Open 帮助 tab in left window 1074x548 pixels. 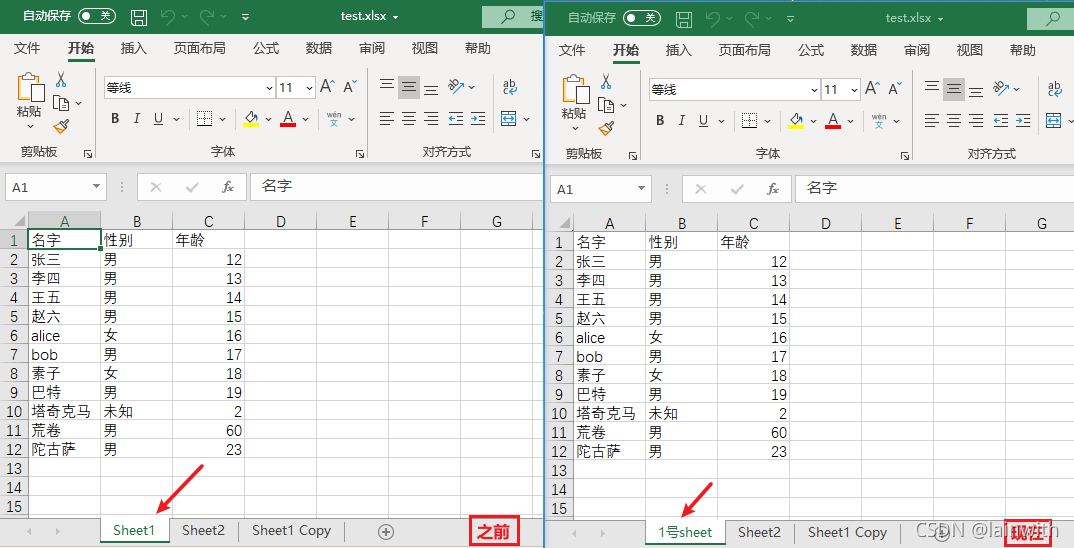[477, 48]
